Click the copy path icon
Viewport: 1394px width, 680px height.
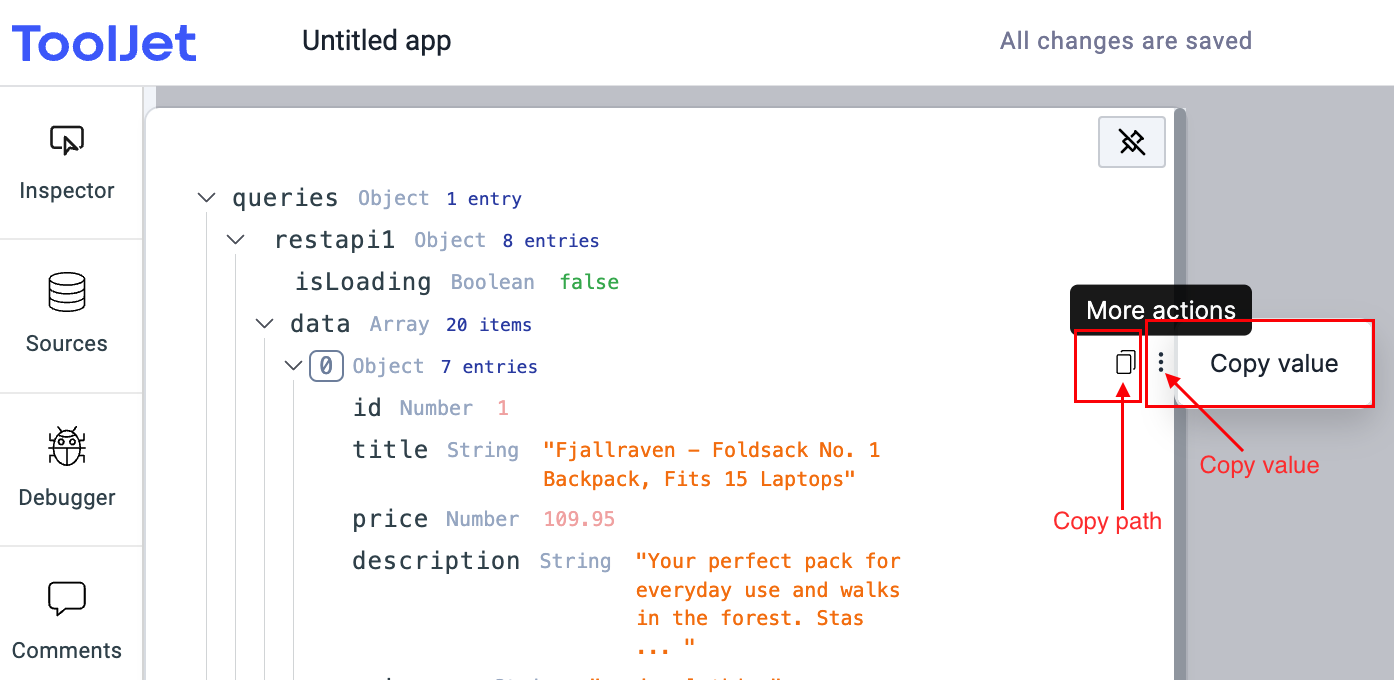[x=1125, y=362]
